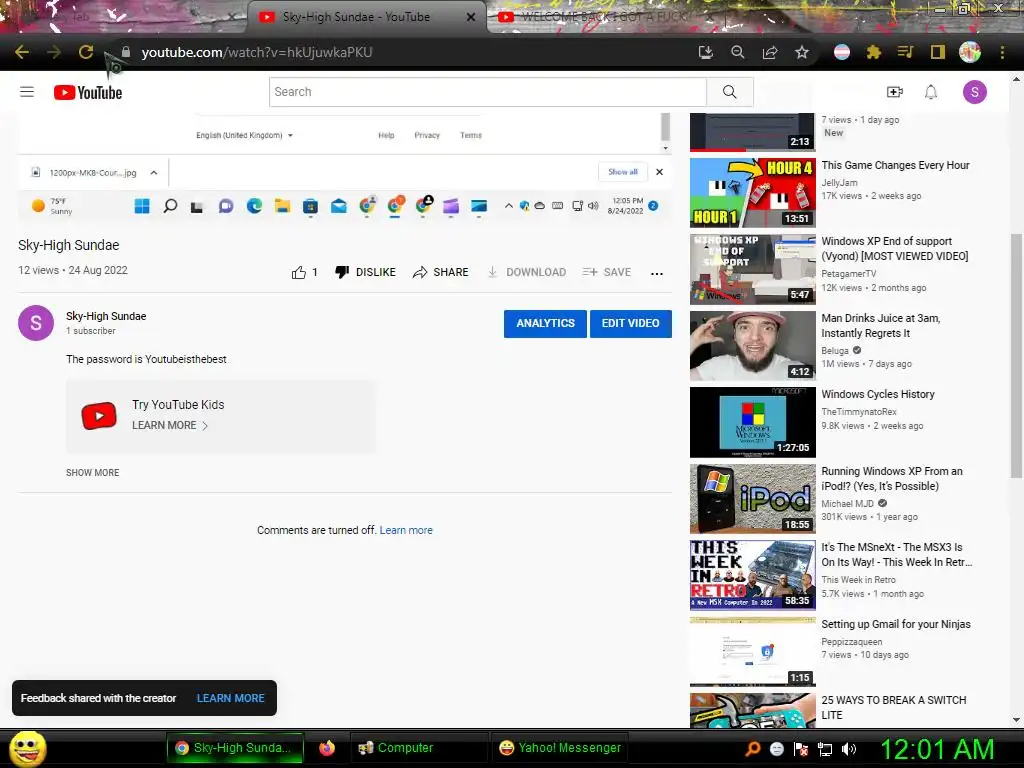The height and width of the screenshot is (768, 1024).
Task: Open the Chrome profile avatar
Action: tap(970, 52)
